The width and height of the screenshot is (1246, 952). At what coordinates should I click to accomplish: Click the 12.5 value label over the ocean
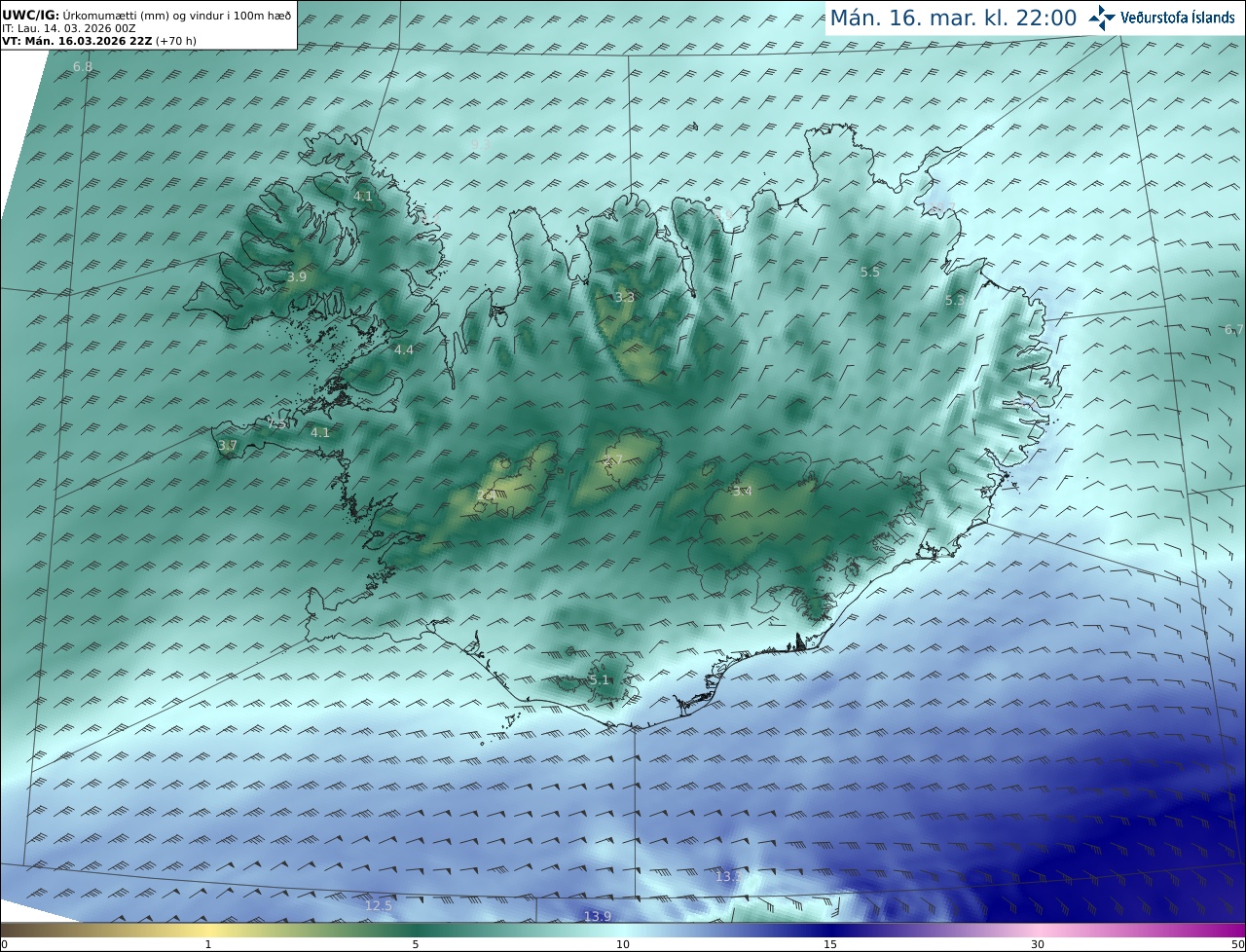pyautogui.click(x=378, y=905)
